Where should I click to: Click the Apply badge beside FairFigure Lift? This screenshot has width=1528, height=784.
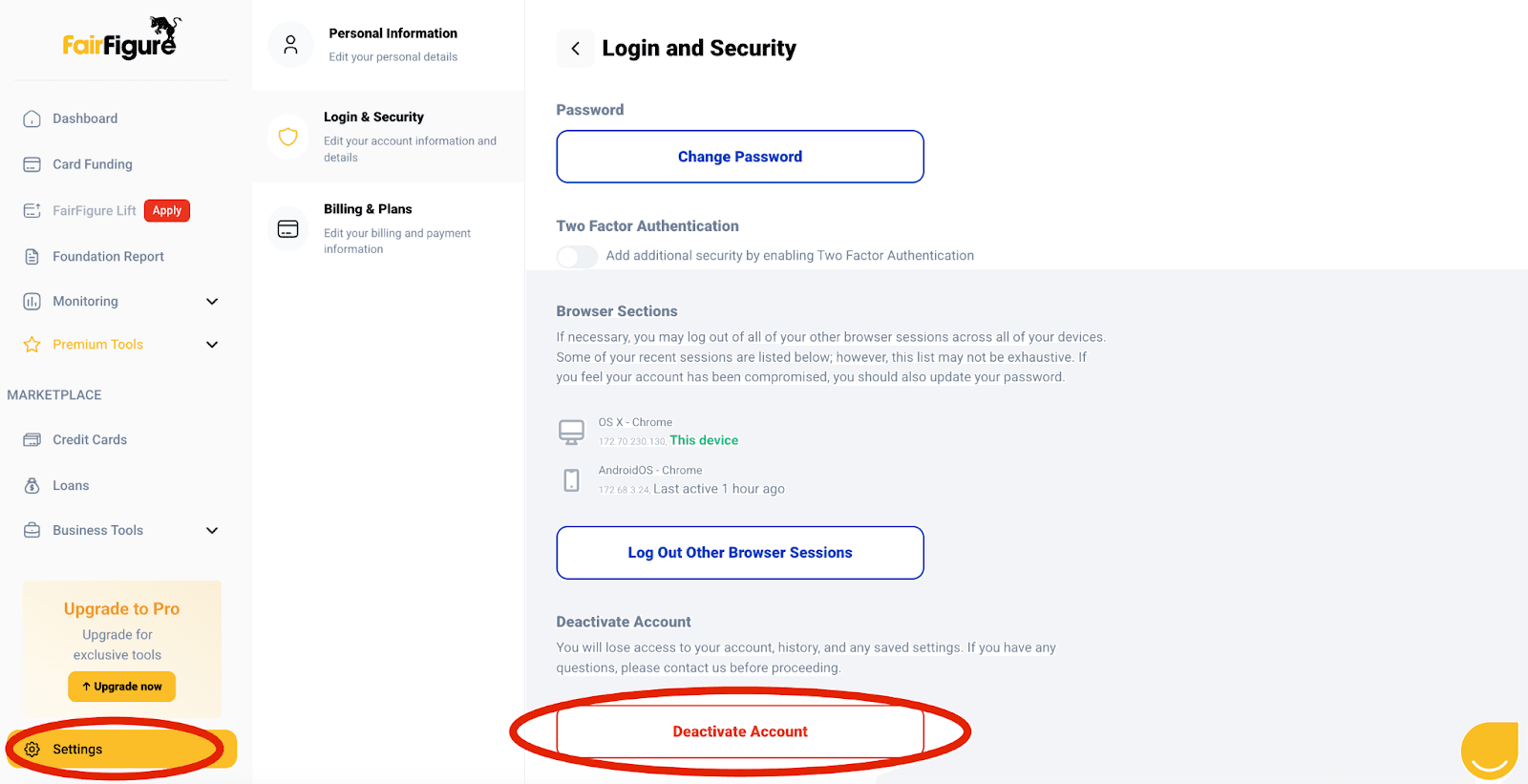(167, 211)
